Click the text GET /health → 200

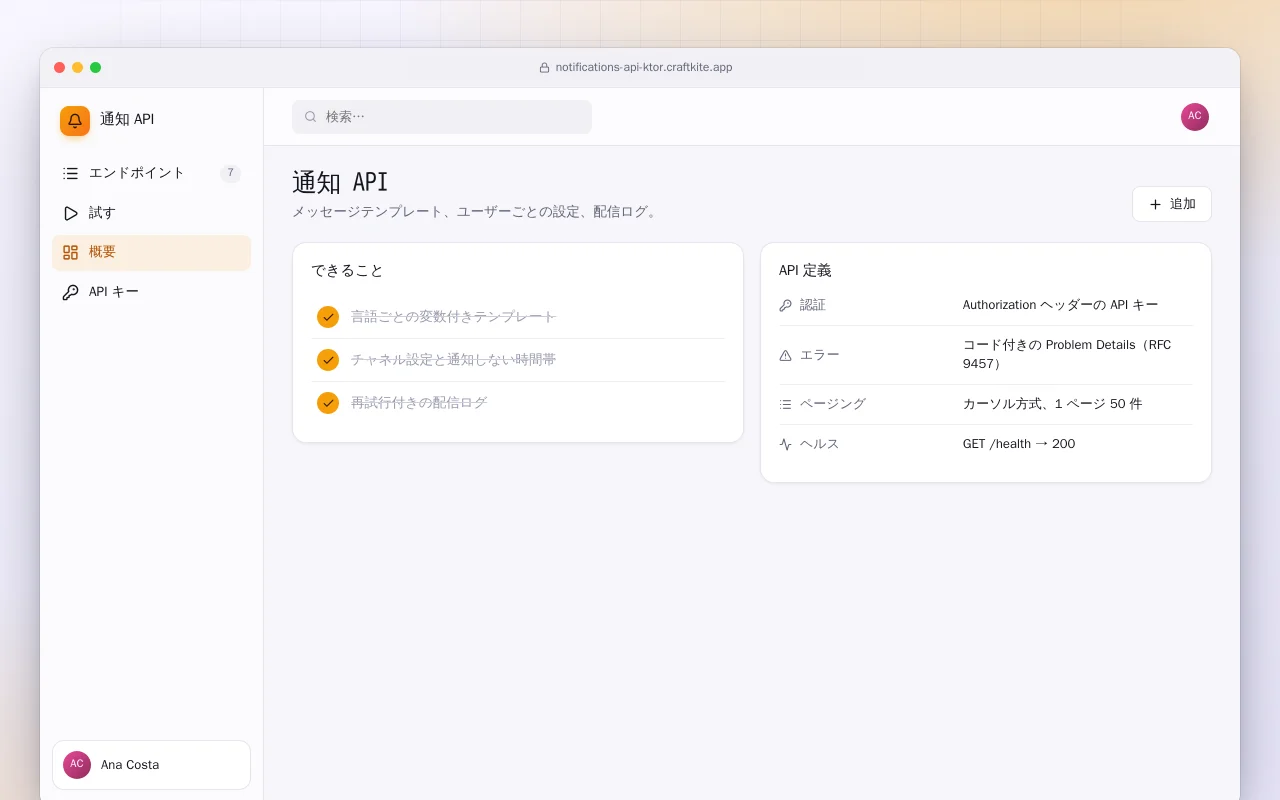click(1019, 444)
